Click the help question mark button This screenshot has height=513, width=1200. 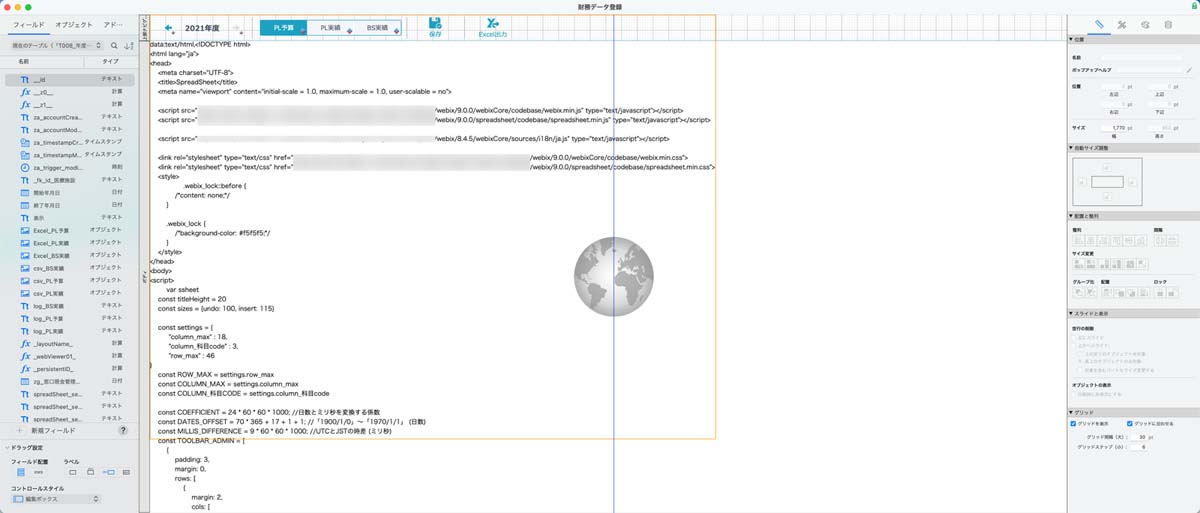pyautogui.click(x=123, y=430)
